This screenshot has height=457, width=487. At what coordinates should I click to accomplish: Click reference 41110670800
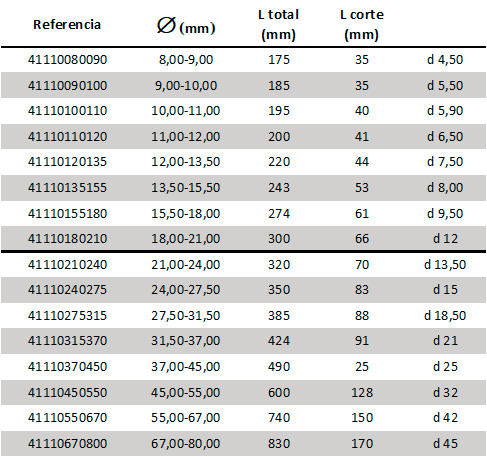(x=67, y=444)
